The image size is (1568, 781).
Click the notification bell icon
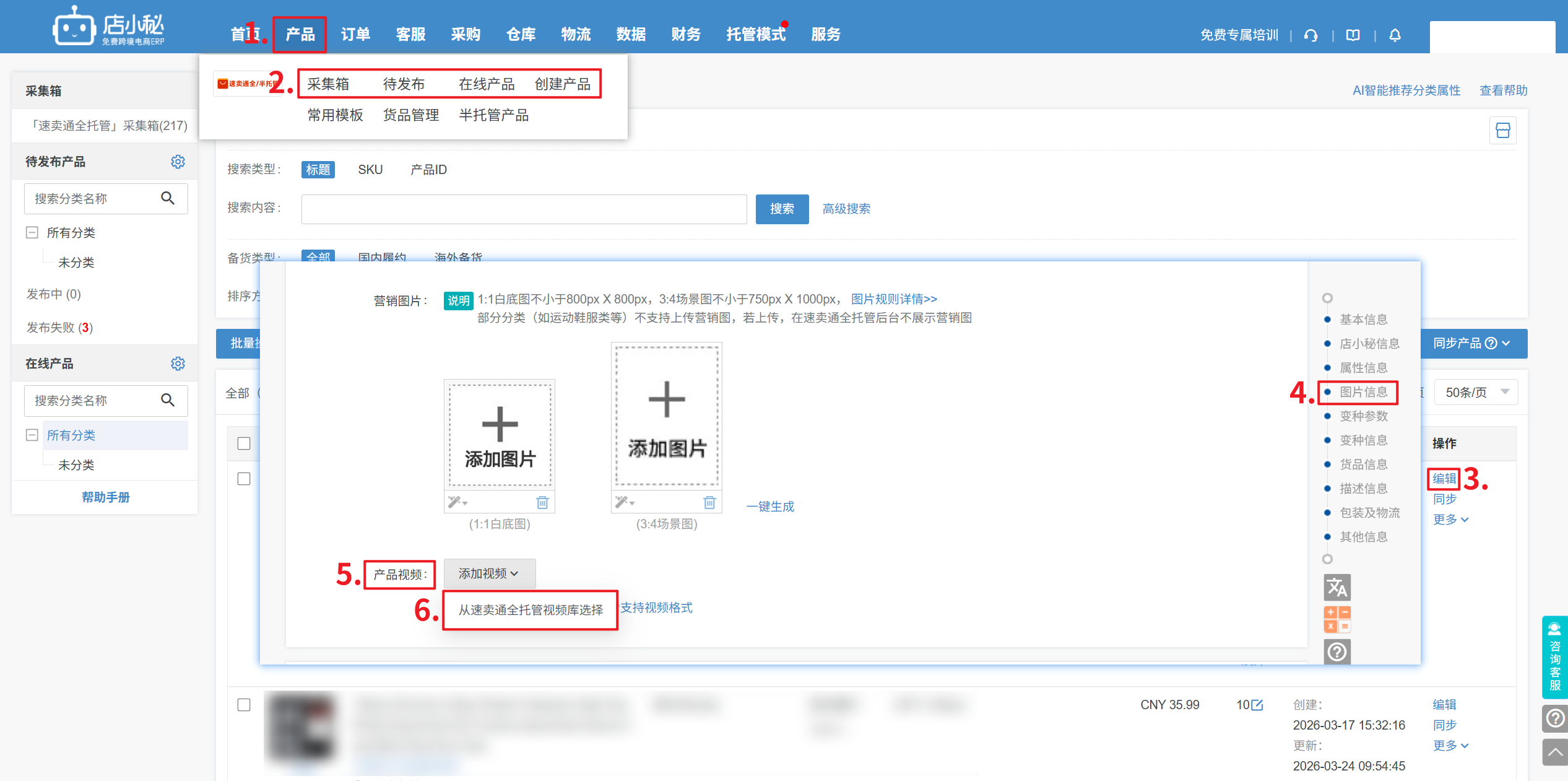[x=1395, y=35]
